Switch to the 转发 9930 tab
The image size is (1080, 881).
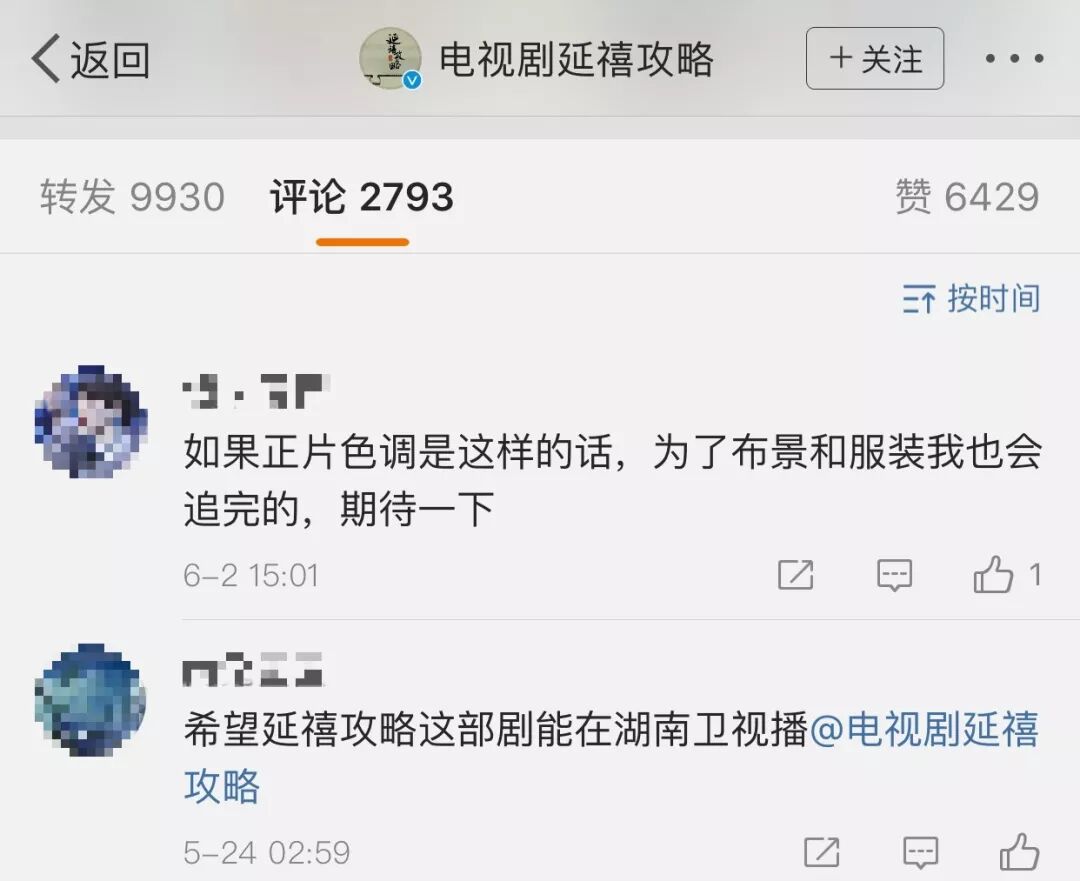click(x=132, y=197)
